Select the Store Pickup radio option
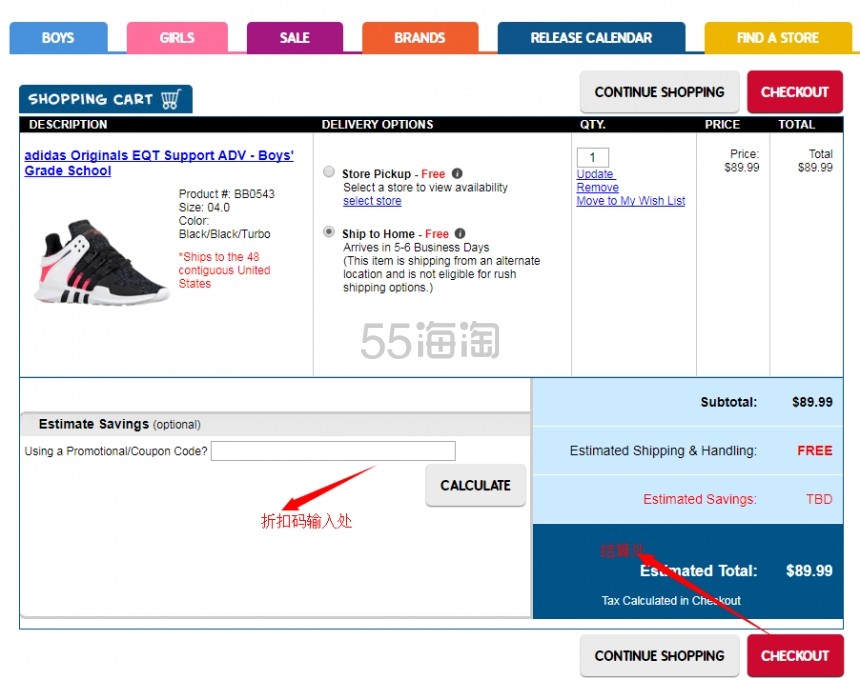The width and height of the screenshot is (860, 680). [329, 172]
